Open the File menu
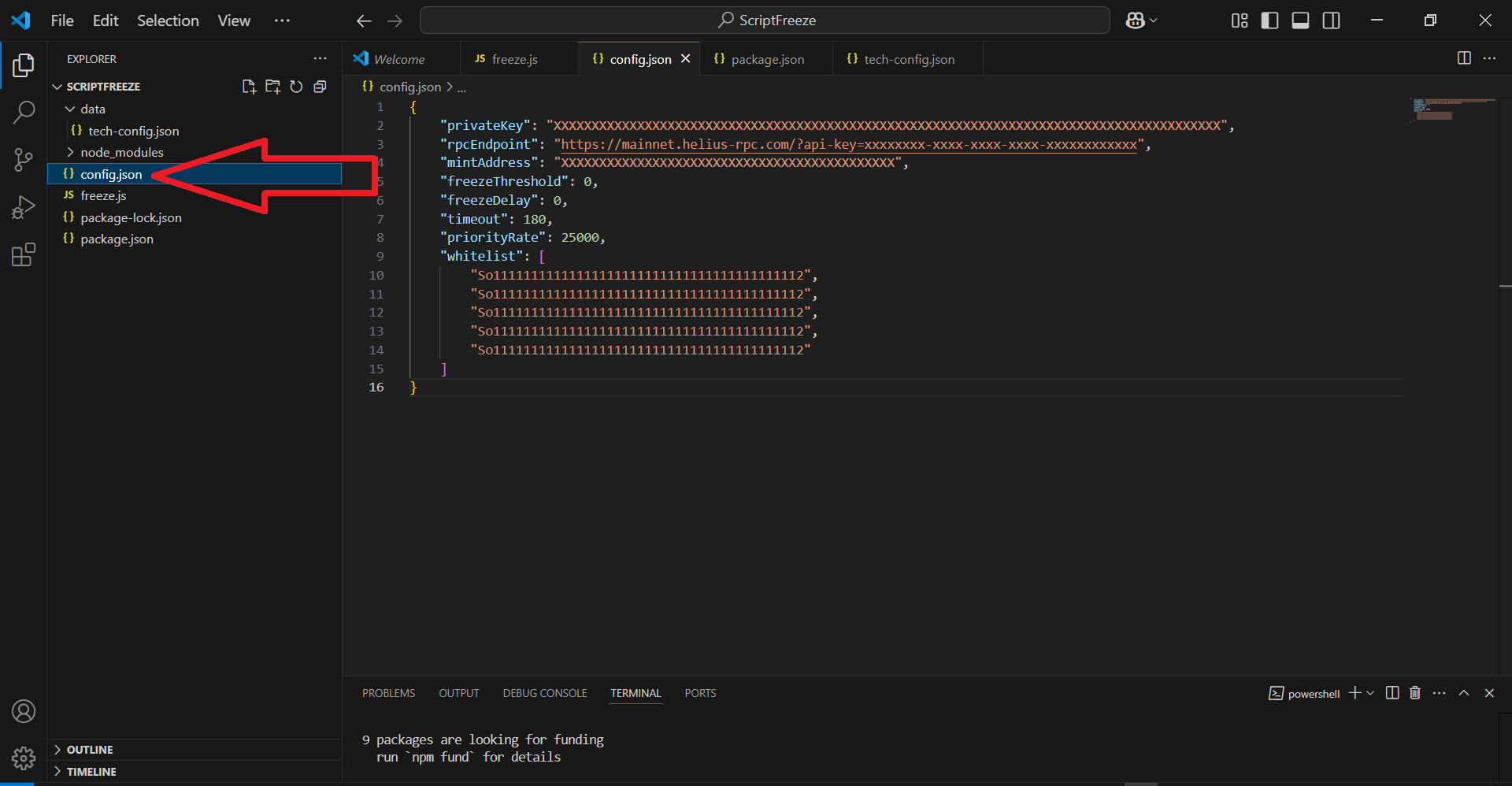 [62, 20]
